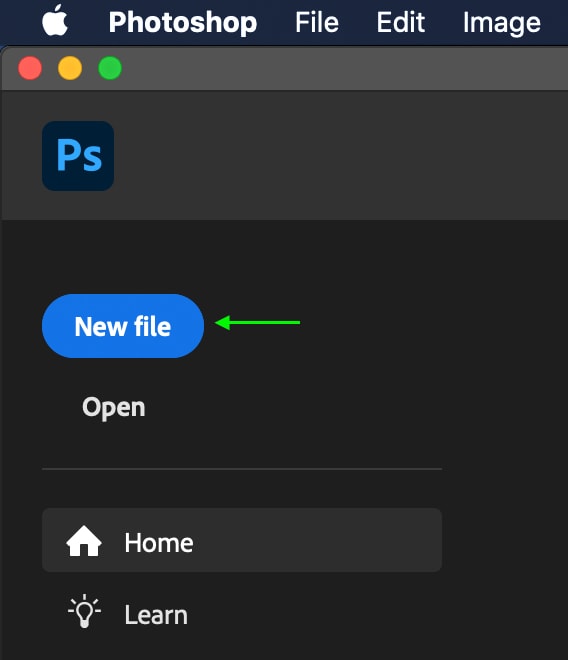Viewport: 568px width, 660px height.
Task: Close the window with red button
Action: pos(30,68)
